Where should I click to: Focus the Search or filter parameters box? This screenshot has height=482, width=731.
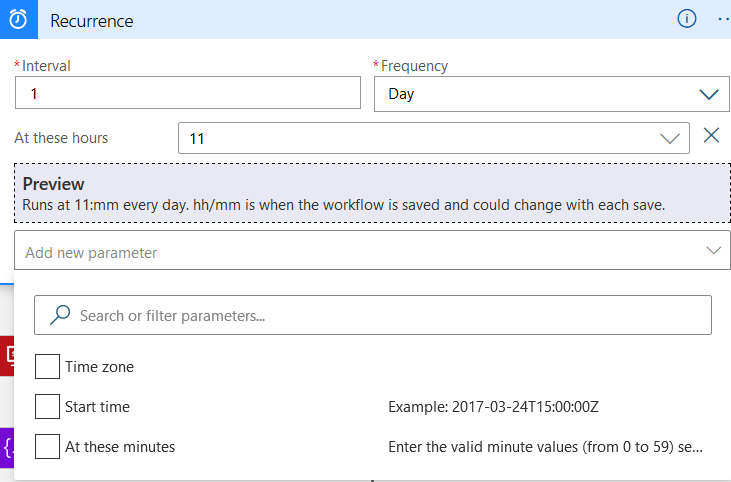[x=373, y=315]
